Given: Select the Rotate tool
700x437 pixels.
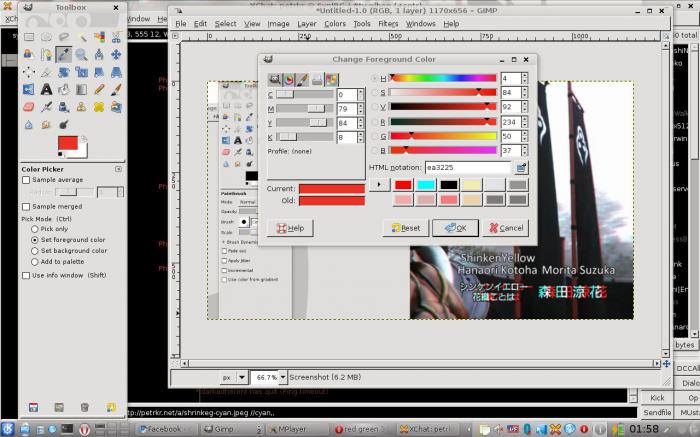Looking at the screenshot, I should coord(64,72).
